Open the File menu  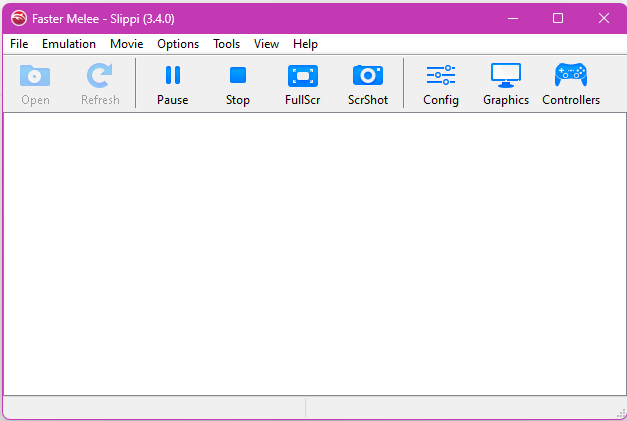tap(19, 44)
